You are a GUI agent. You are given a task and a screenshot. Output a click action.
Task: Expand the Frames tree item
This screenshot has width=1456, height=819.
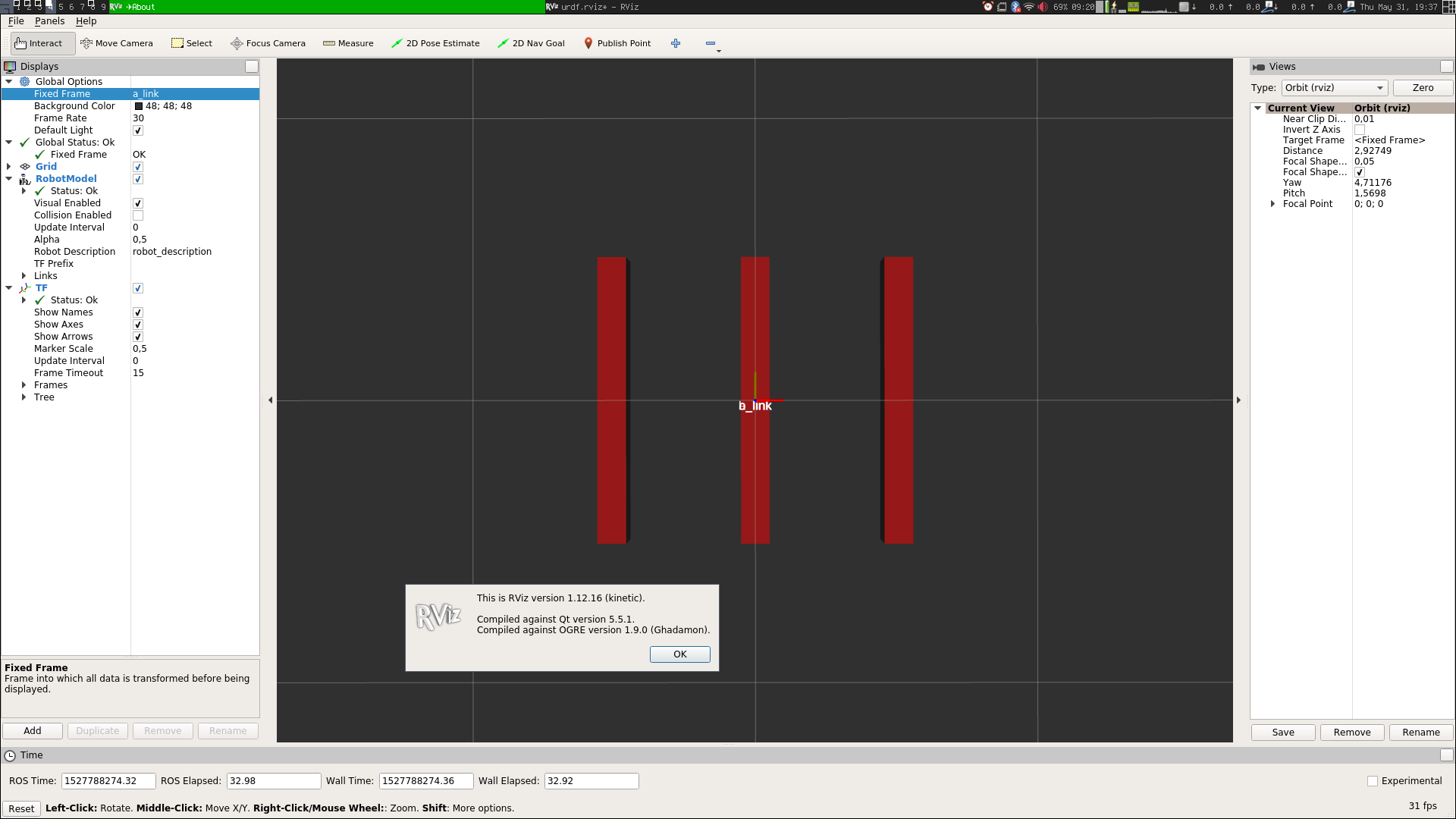tap(24, 385)
